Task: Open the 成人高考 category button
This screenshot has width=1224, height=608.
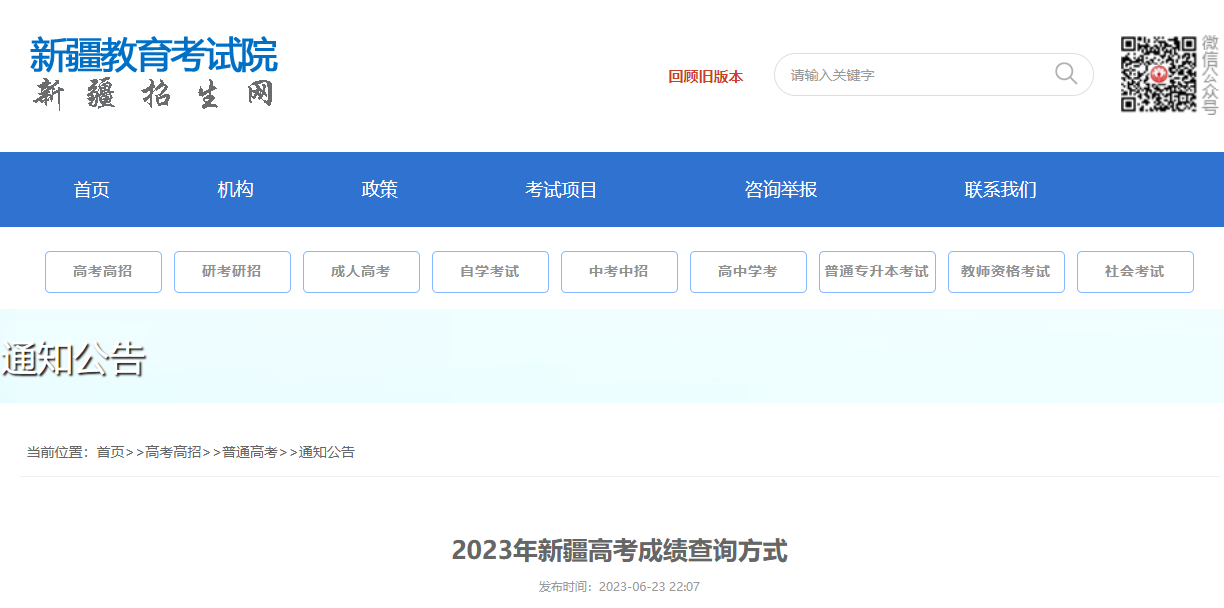Action: 361,272
